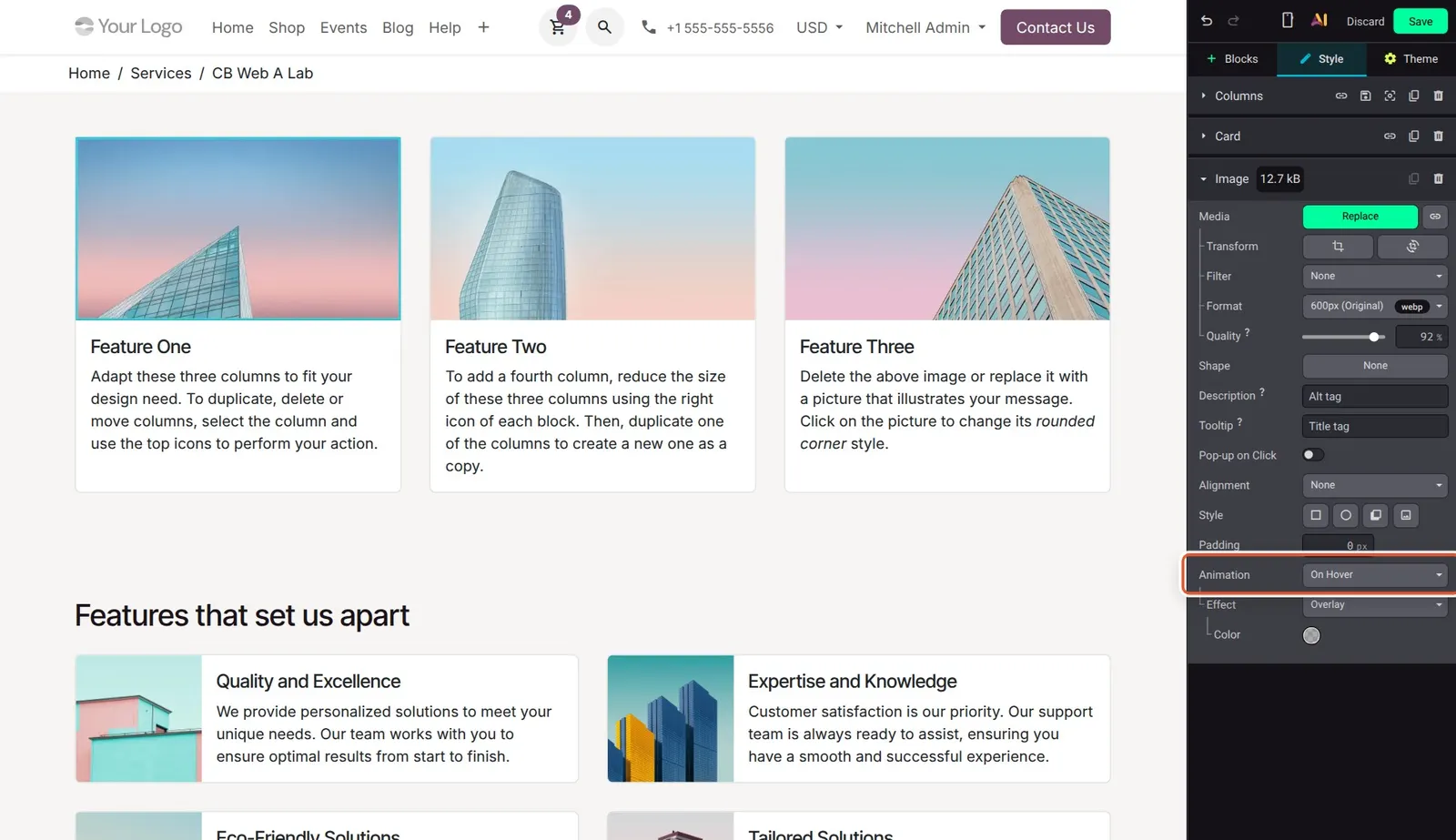
Task: Save the Columns block as custom snippet
Action: pyautogui.click(x=1366, y=96)
